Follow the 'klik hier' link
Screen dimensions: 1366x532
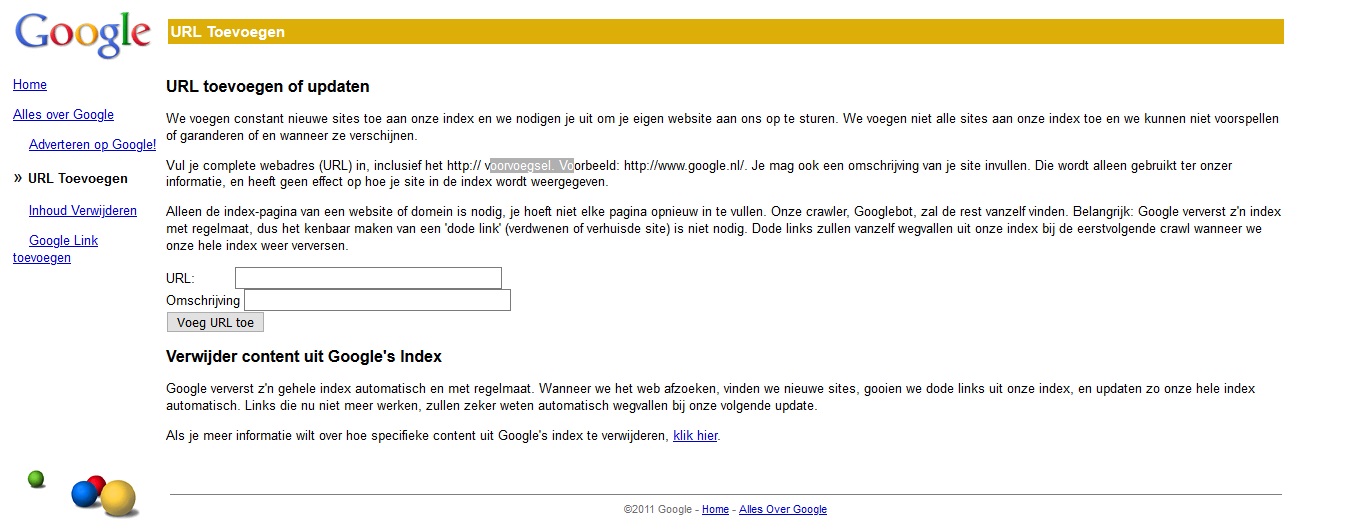coord(695,436)
